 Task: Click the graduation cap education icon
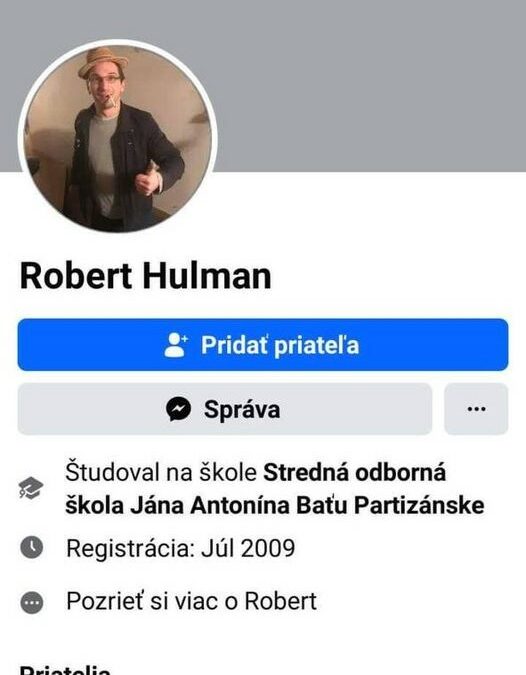click(31, 489)
